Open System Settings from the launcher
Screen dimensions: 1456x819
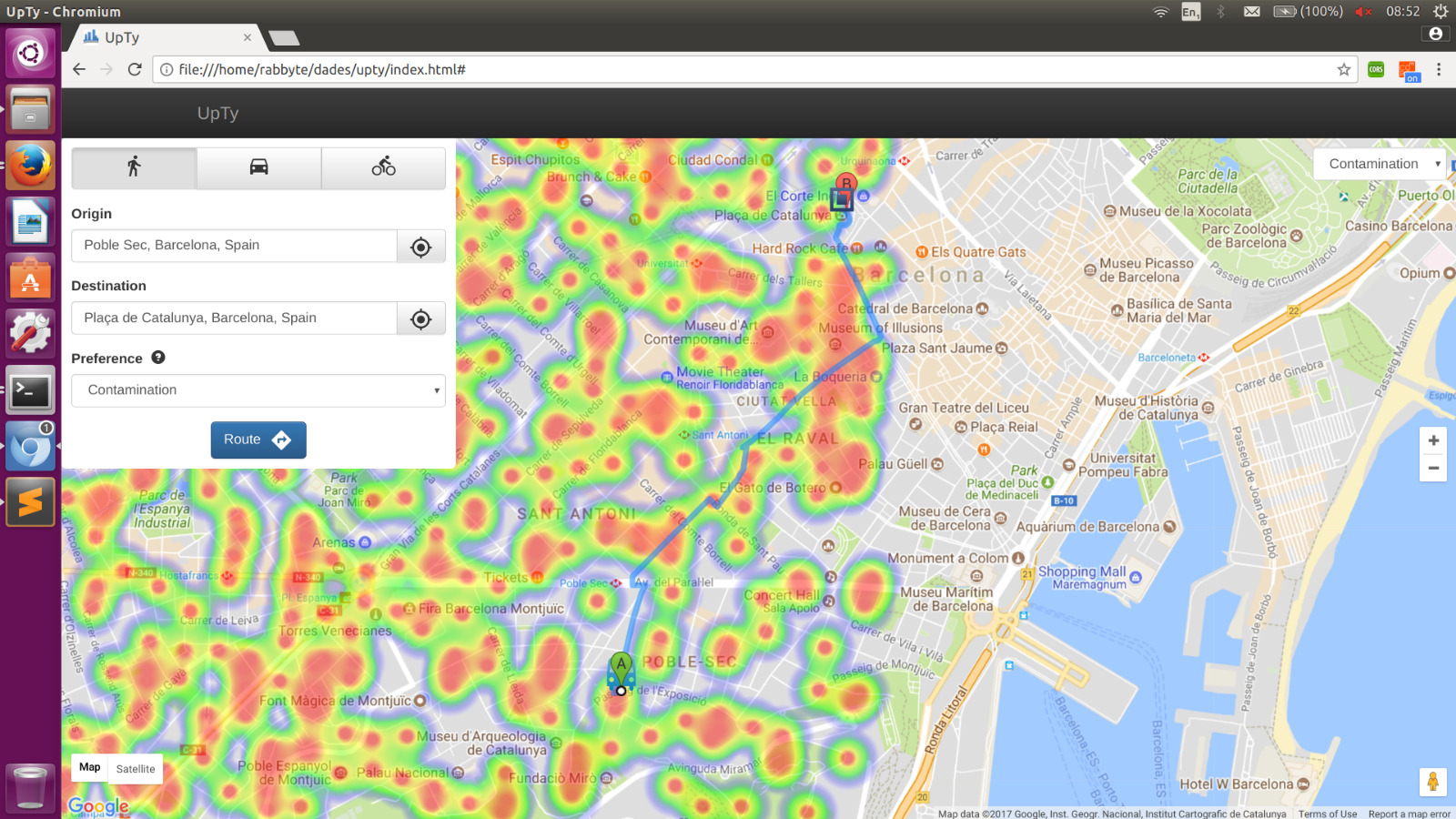point(30,334)
